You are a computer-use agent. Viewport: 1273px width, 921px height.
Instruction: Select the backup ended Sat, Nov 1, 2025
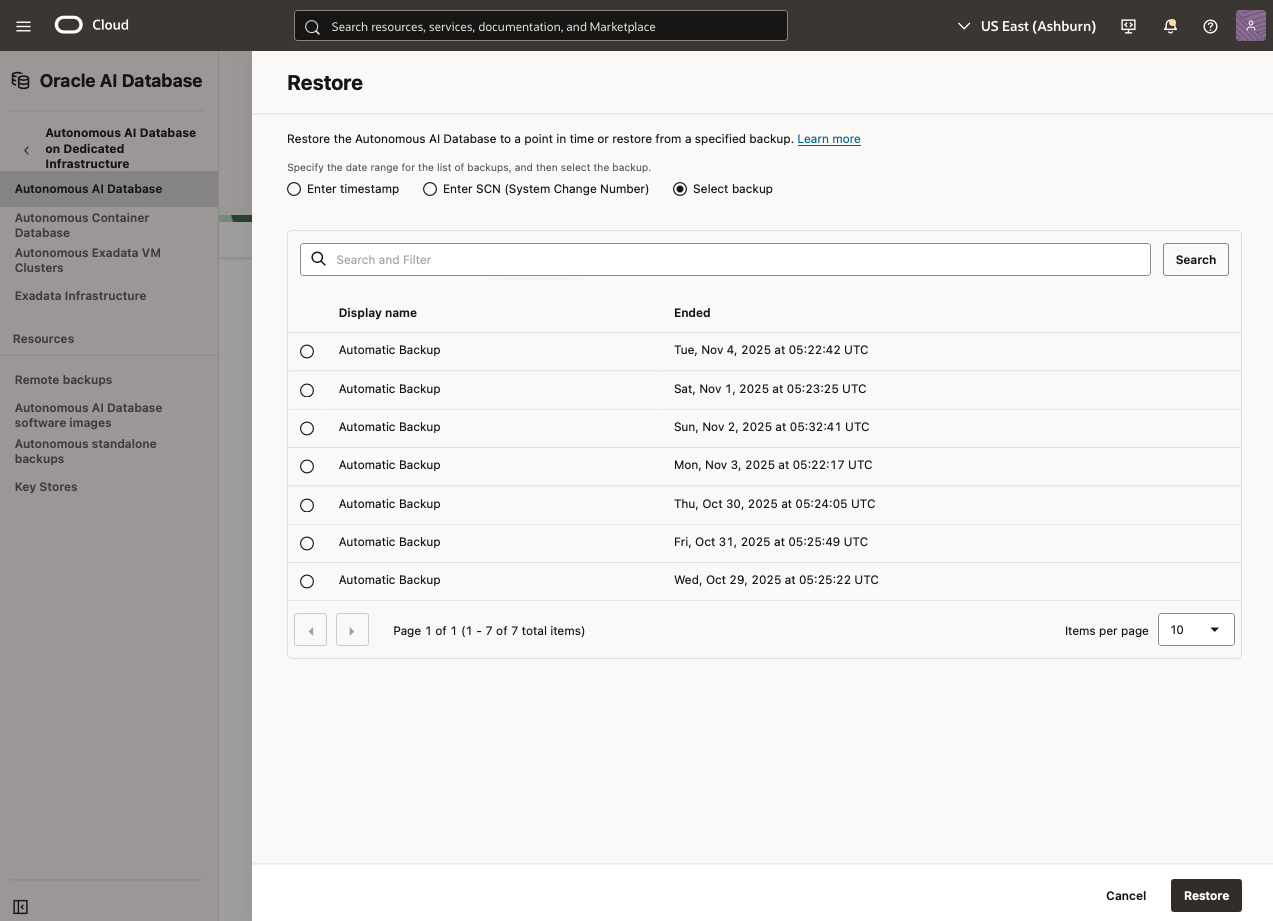[307, 390]
